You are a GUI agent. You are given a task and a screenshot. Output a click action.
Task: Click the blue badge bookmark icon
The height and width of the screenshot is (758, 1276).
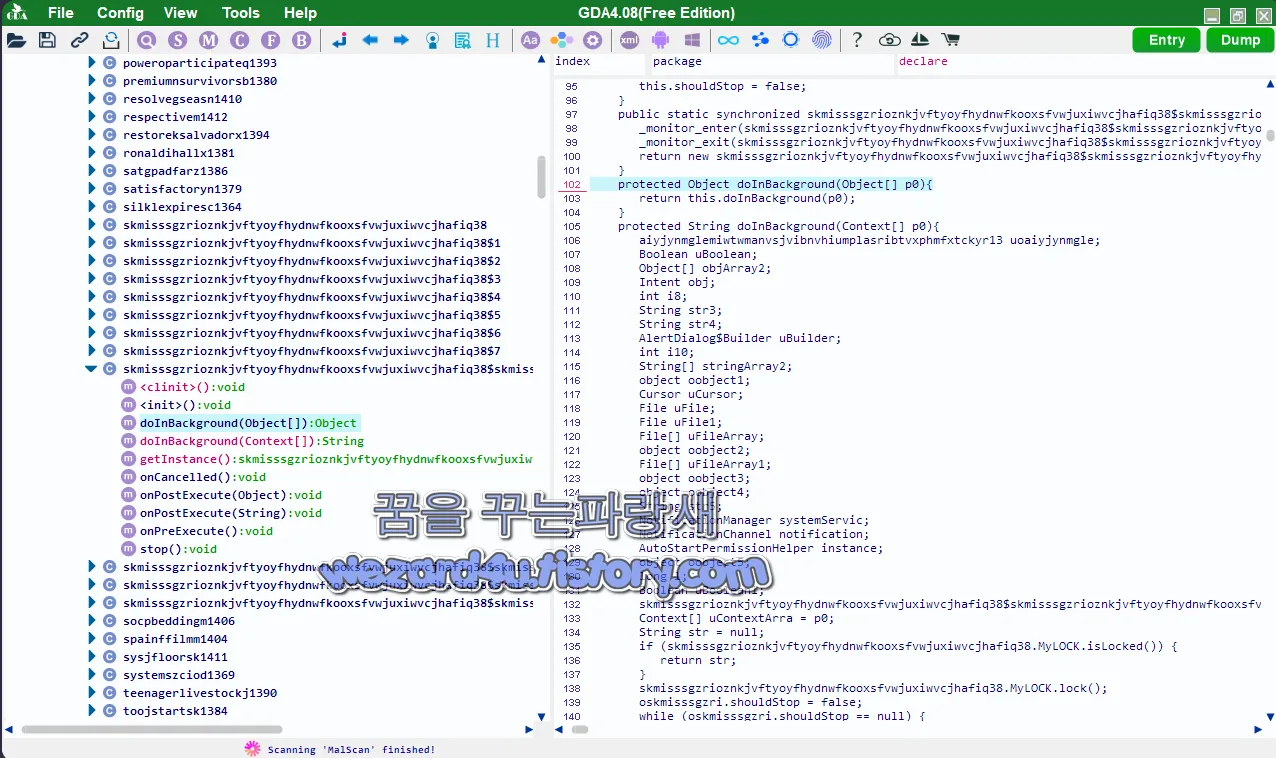pyautogui.click(x=432, y=40)
